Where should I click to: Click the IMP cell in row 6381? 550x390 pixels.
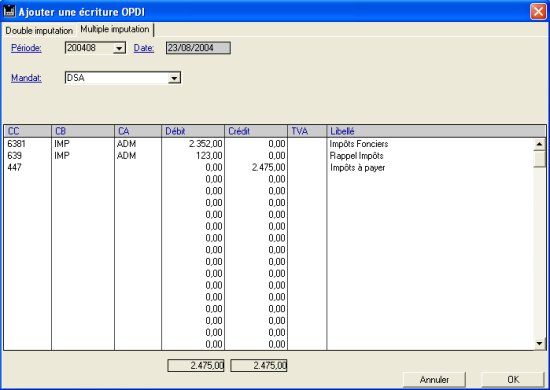tap(62, 144)
